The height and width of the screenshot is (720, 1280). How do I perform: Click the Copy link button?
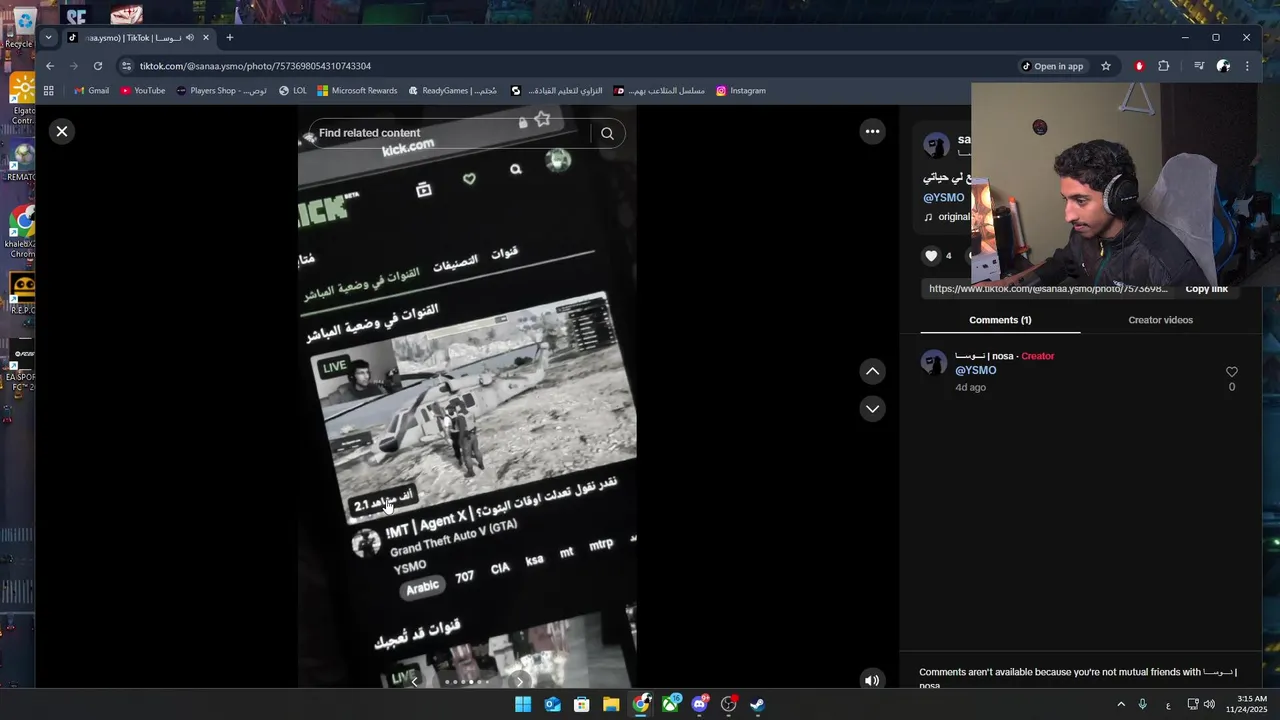pyautogui.click(x=1206, y=289)
